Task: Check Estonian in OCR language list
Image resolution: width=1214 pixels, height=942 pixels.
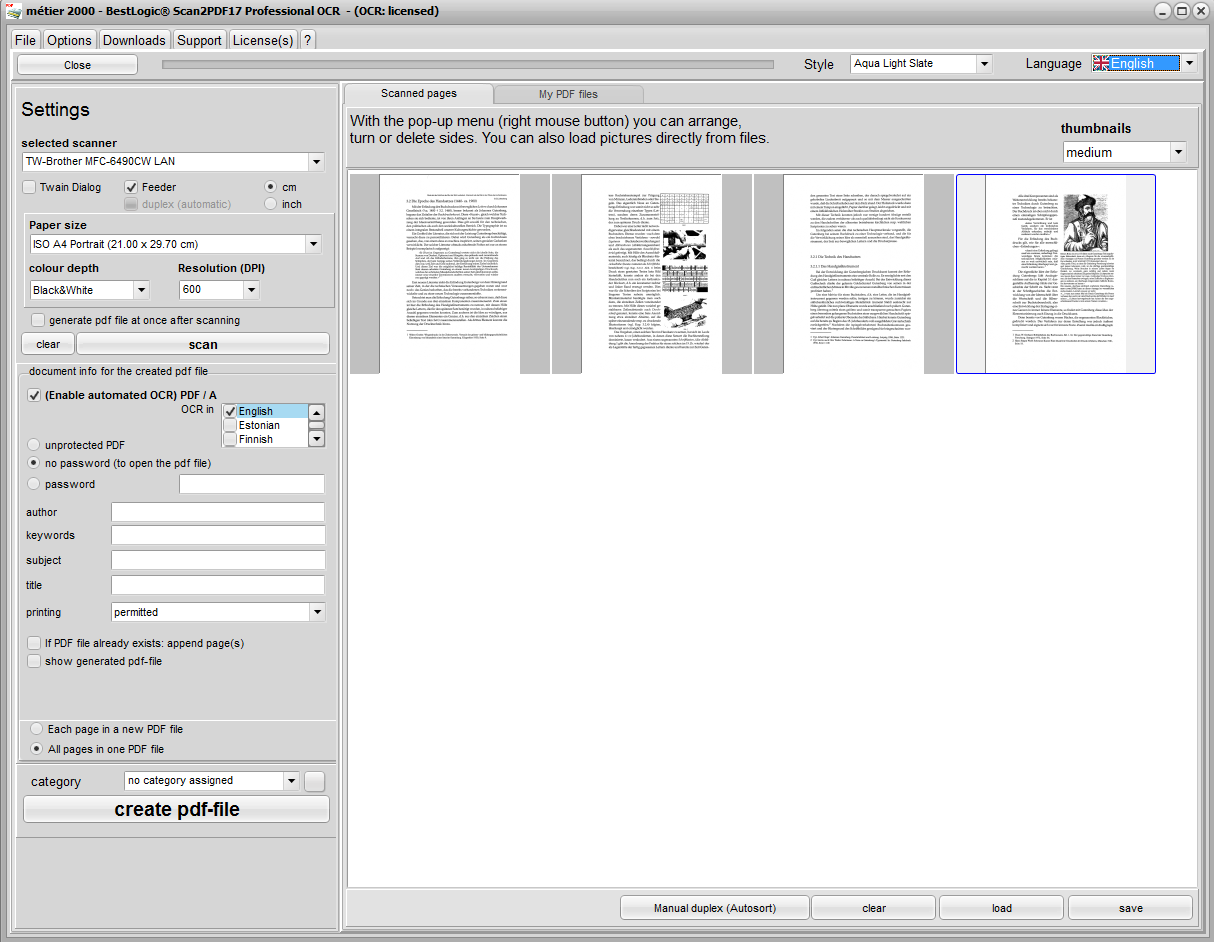Action: (x=231, y=426)
